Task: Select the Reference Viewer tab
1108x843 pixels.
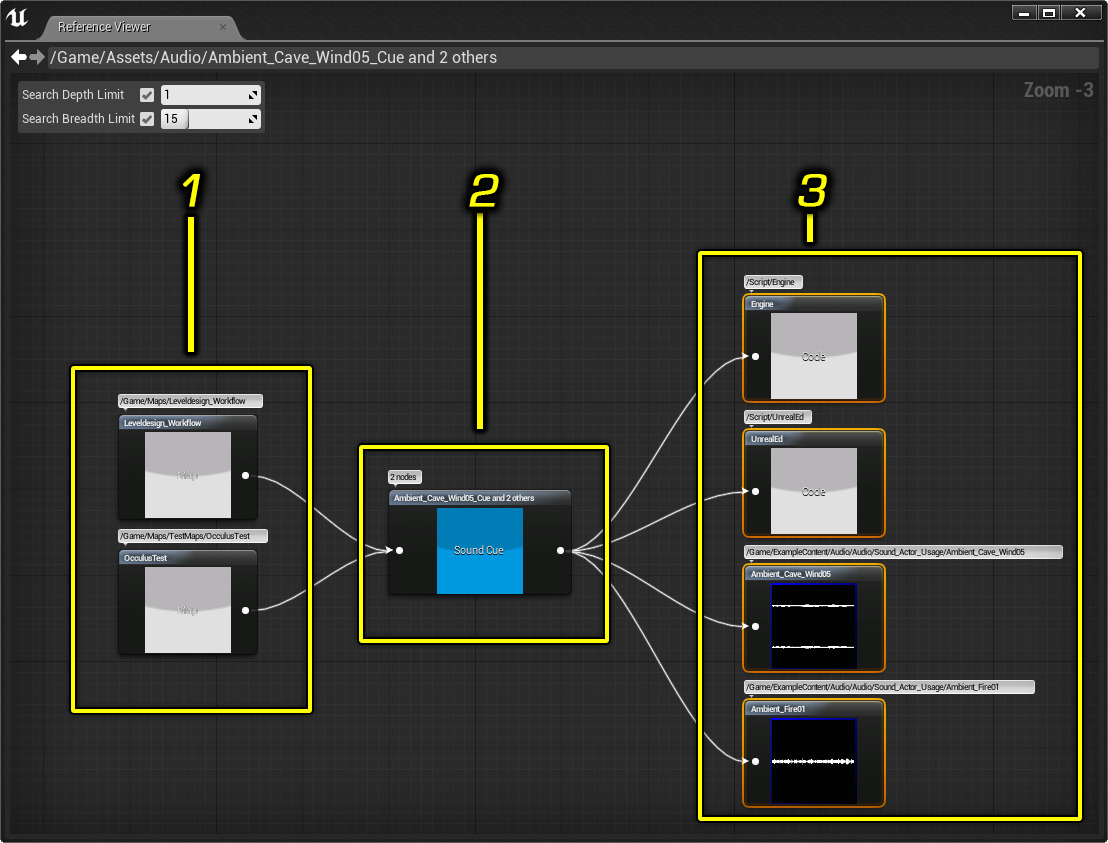Action: pyautogui.click(x=104, y=27)
